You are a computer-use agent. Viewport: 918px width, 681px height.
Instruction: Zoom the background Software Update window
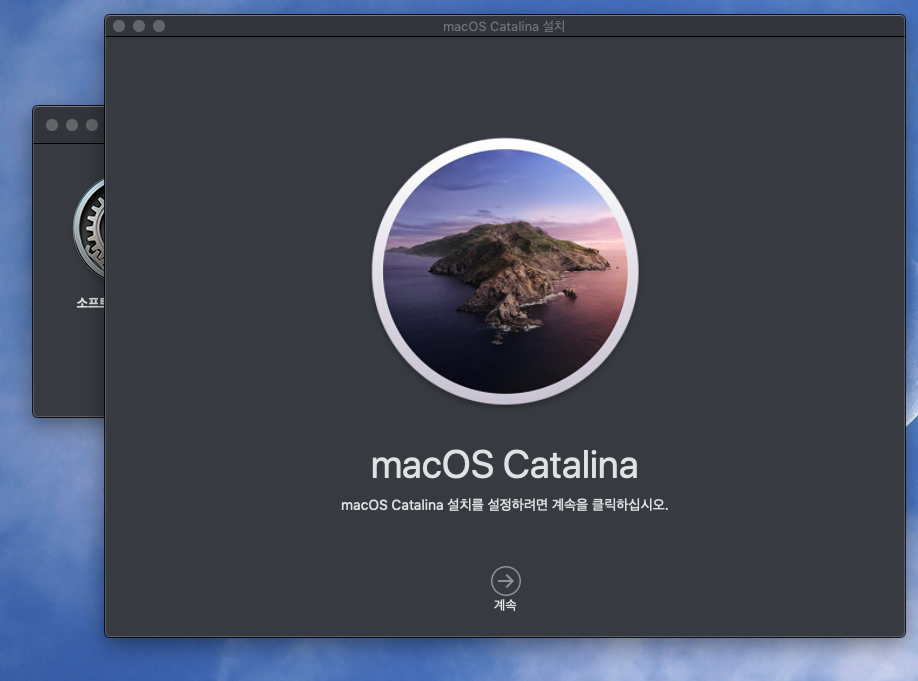coord(92,125)
